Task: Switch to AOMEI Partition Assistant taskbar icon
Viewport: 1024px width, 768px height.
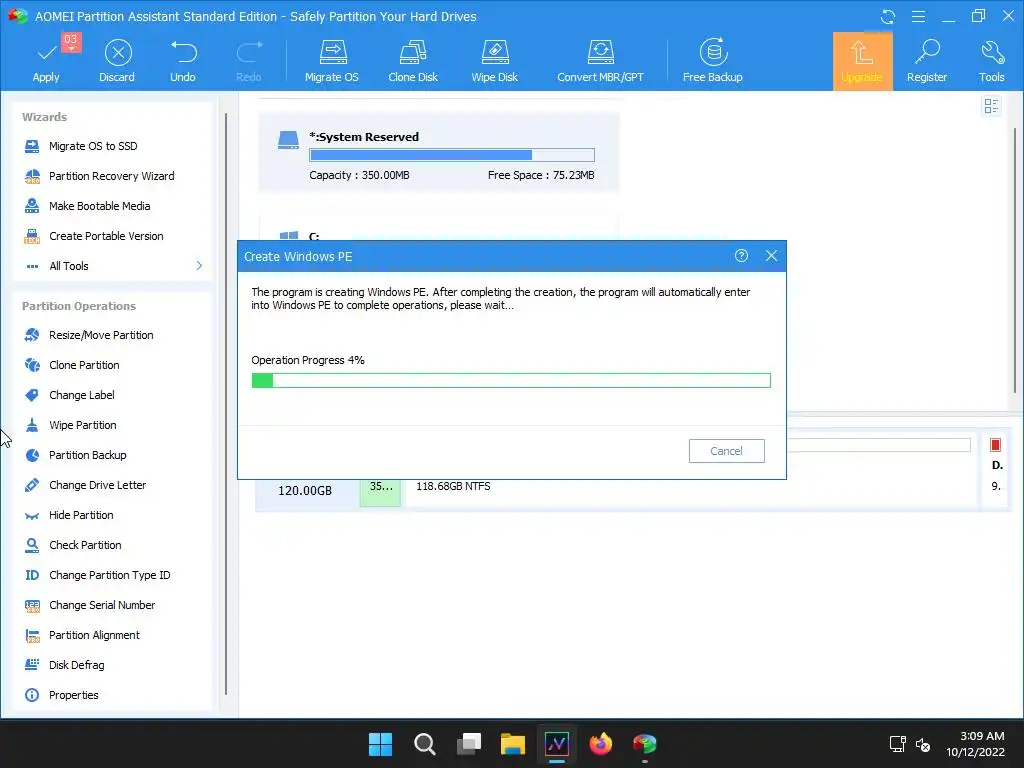Action: coord(645,744)
